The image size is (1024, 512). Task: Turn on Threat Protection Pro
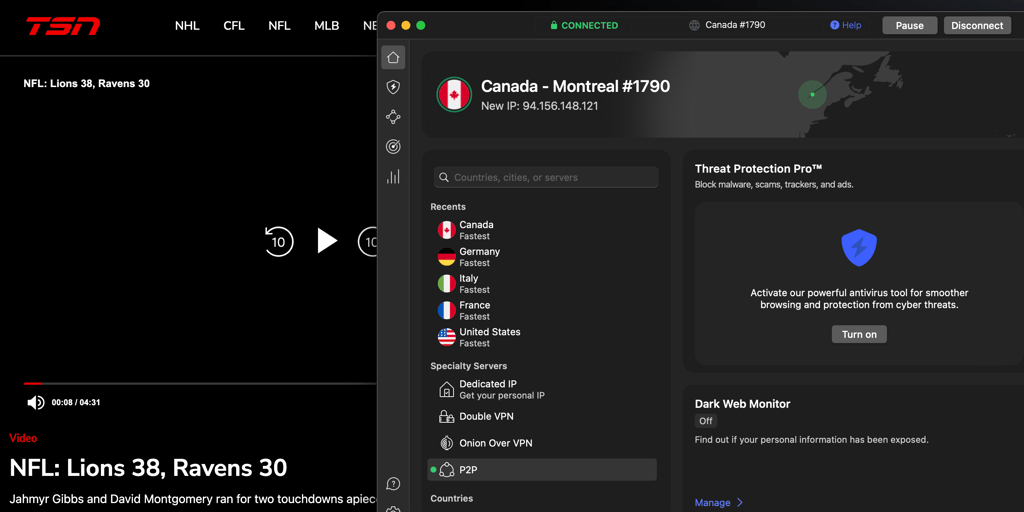click(x=858, y=334)
